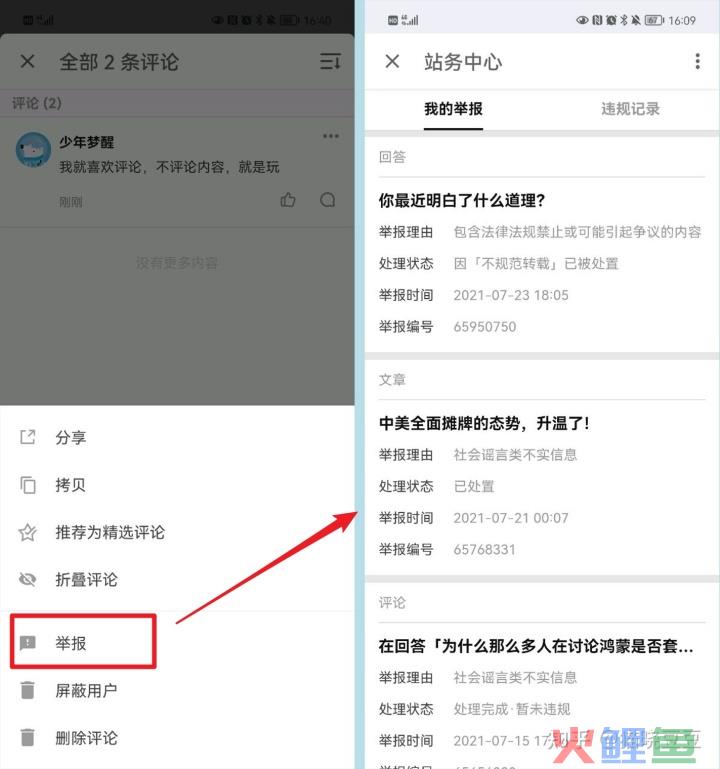Toggle 折叠评论 crossed-eye icon
Viewport: 720px width, 769px height.
[x=27, y=579]
